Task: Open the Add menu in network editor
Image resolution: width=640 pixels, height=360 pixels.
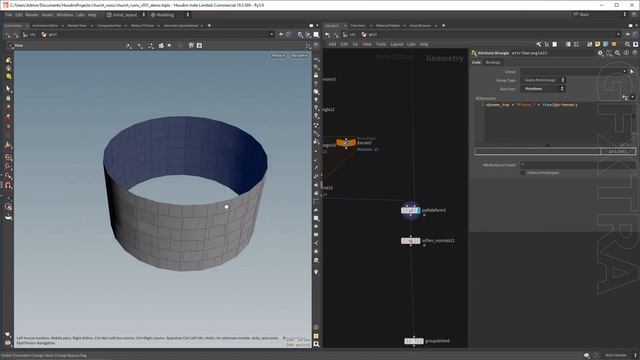Action: coord(332,44)
